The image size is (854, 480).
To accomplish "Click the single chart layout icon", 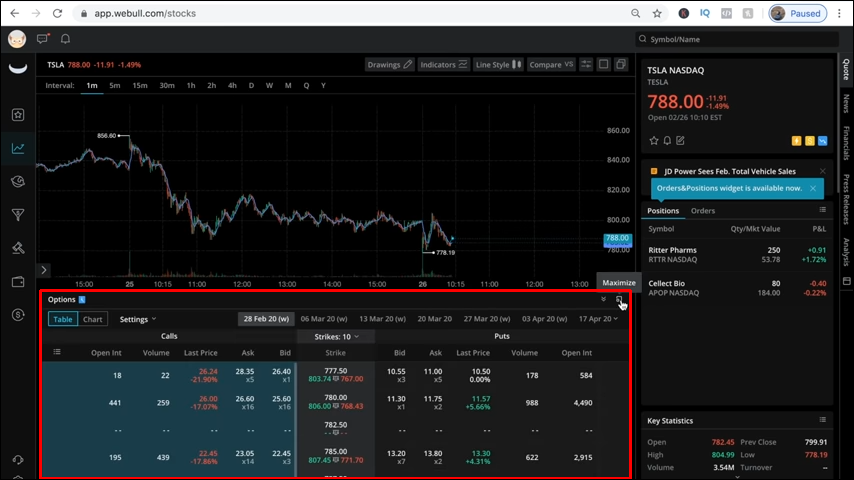I will [603, 64].
